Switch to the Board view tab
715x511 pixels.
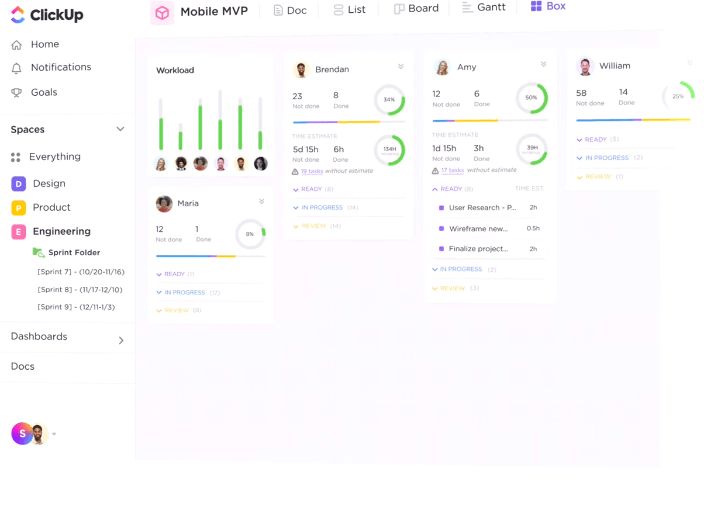(x=416, y=9)
